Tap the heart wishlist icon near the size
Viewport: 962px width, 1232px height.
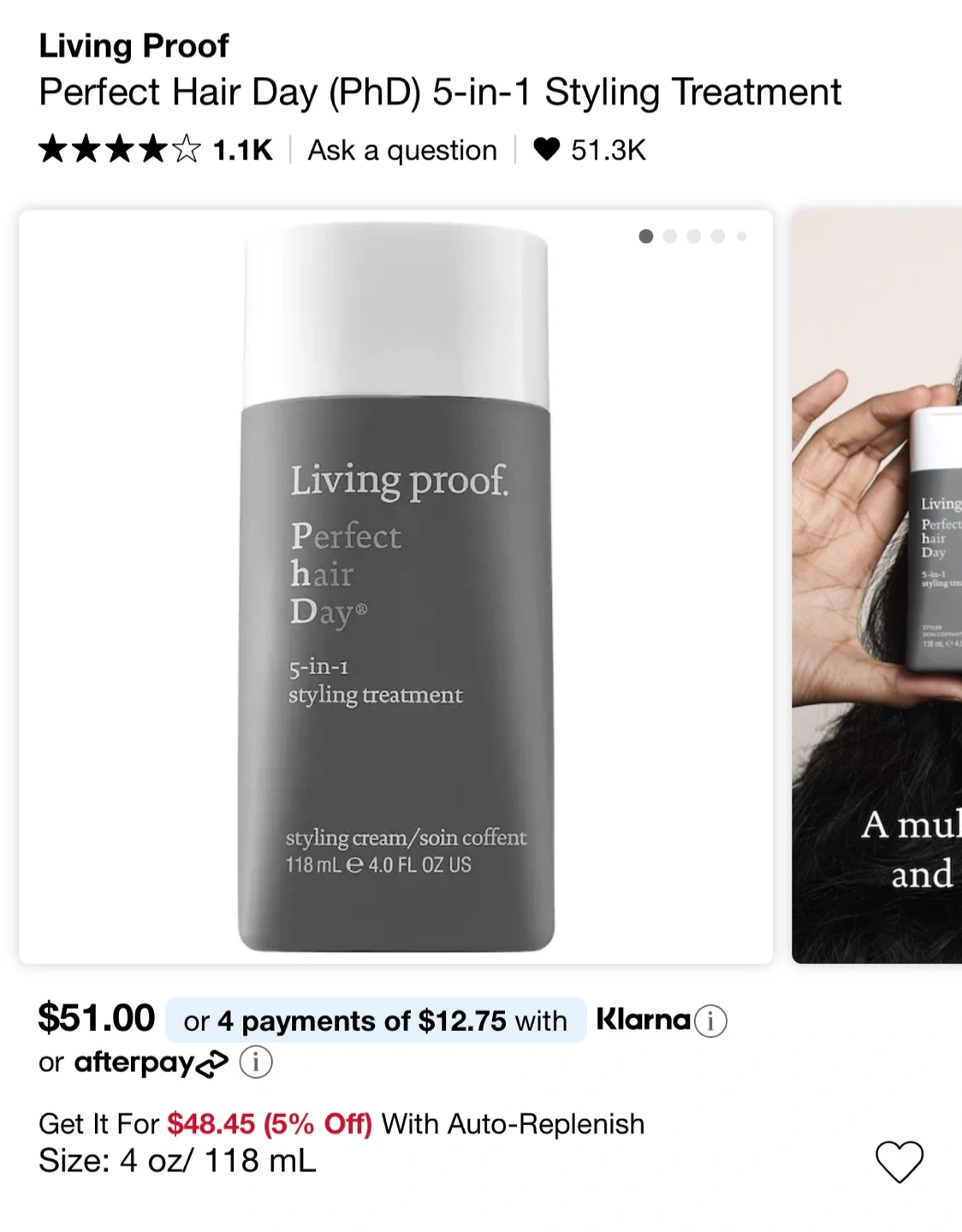pos(900,1161)
